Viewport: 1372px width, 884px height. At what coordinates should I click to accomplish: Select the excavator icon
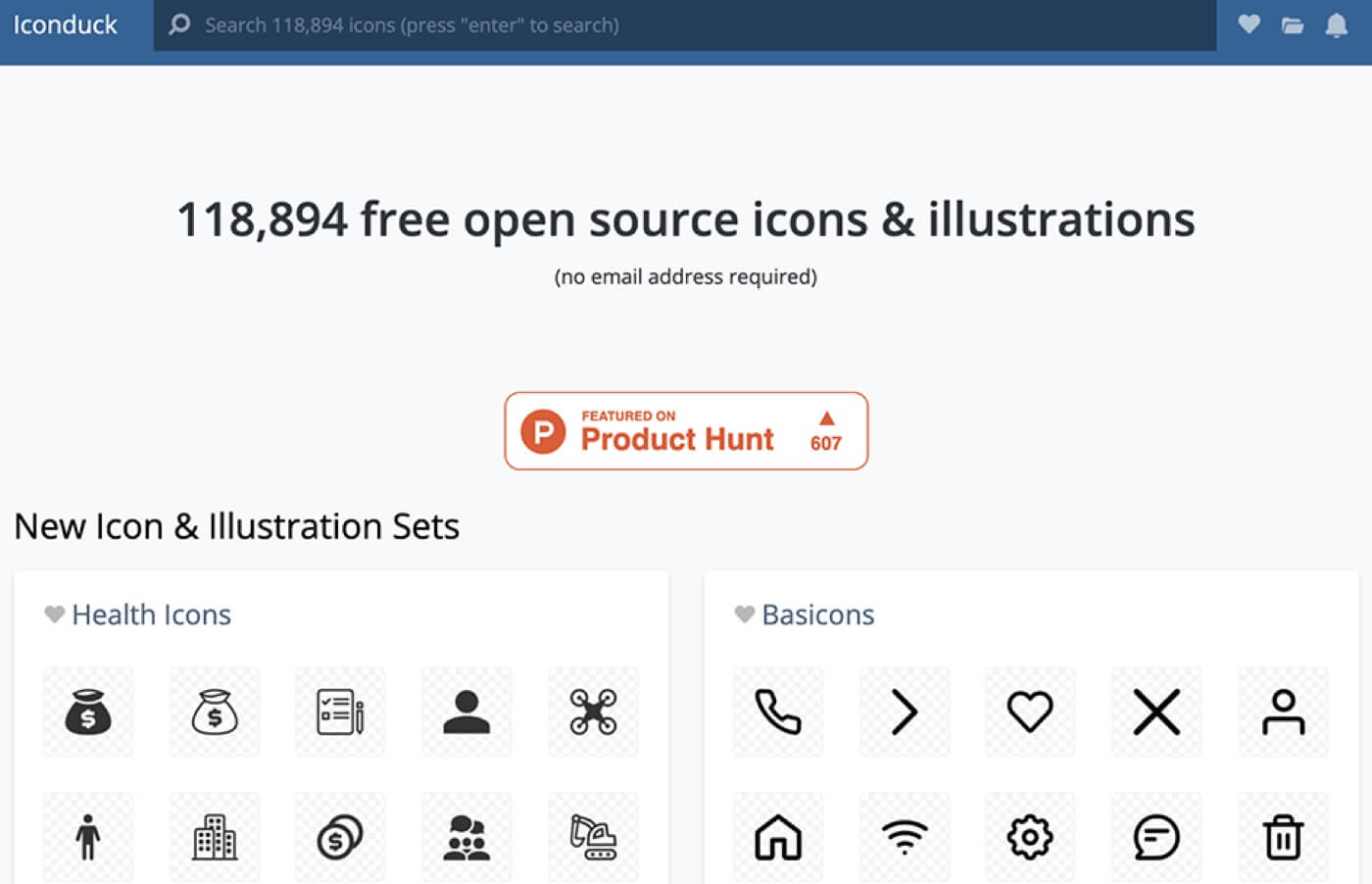(594, 837)
